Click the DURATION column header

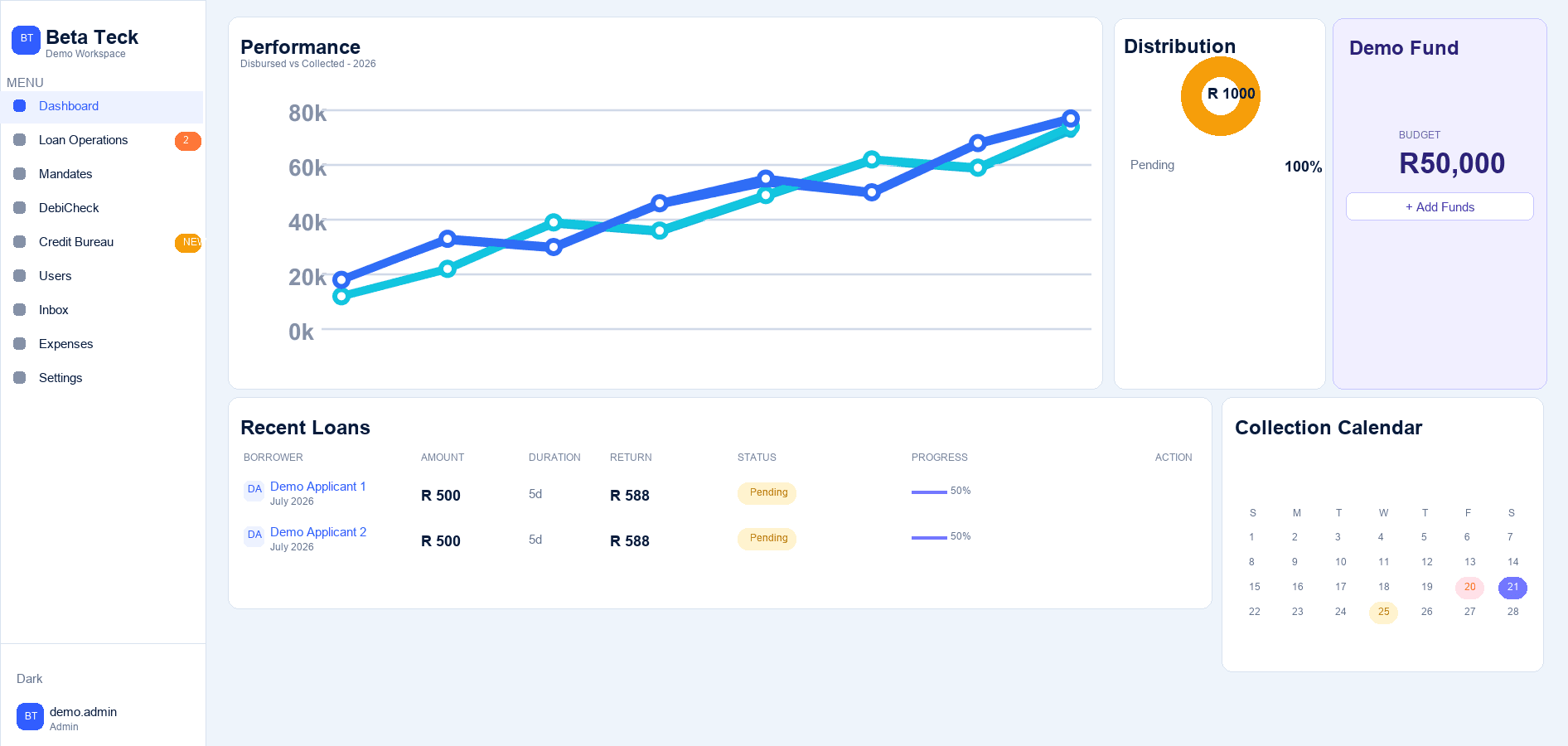pos(554,458)
